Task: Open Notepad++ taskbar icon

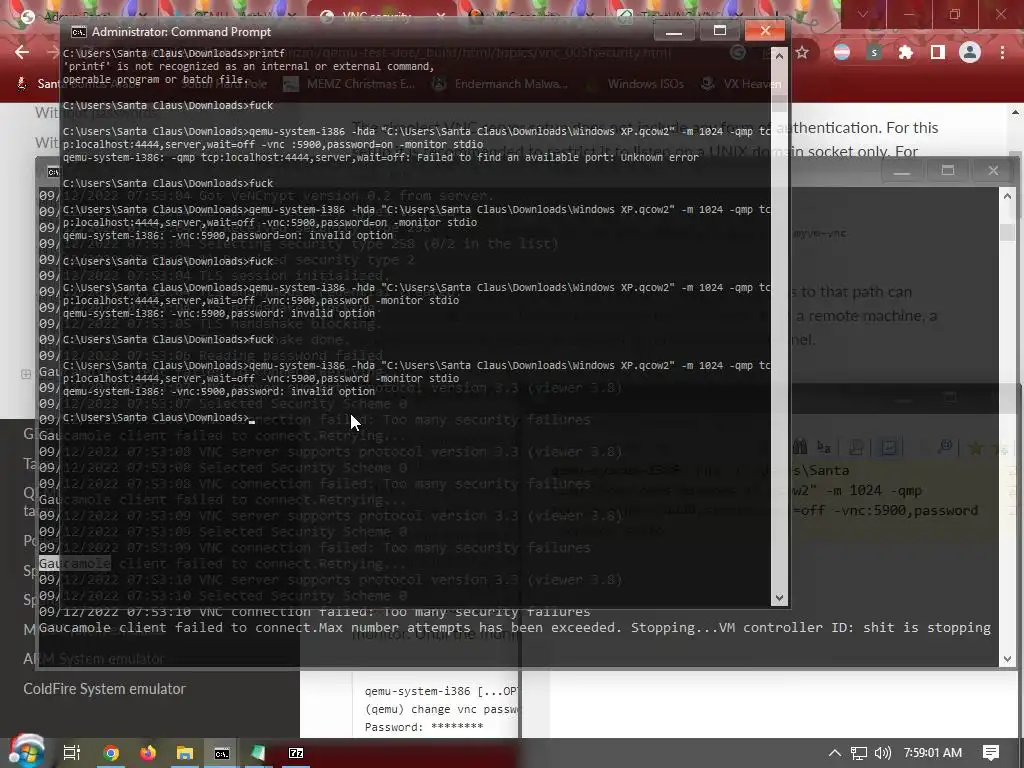Action: [x=259, y=753]
